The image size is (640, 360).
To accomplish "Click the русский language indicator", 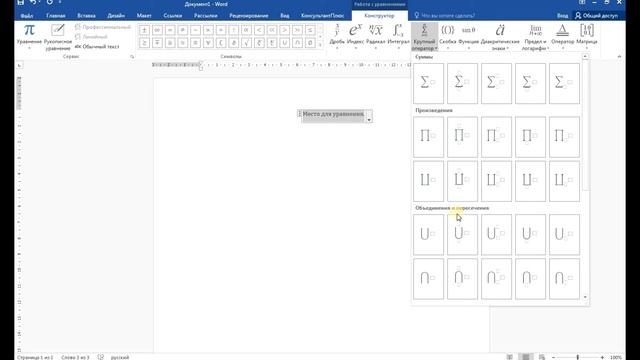I will 120,357.
